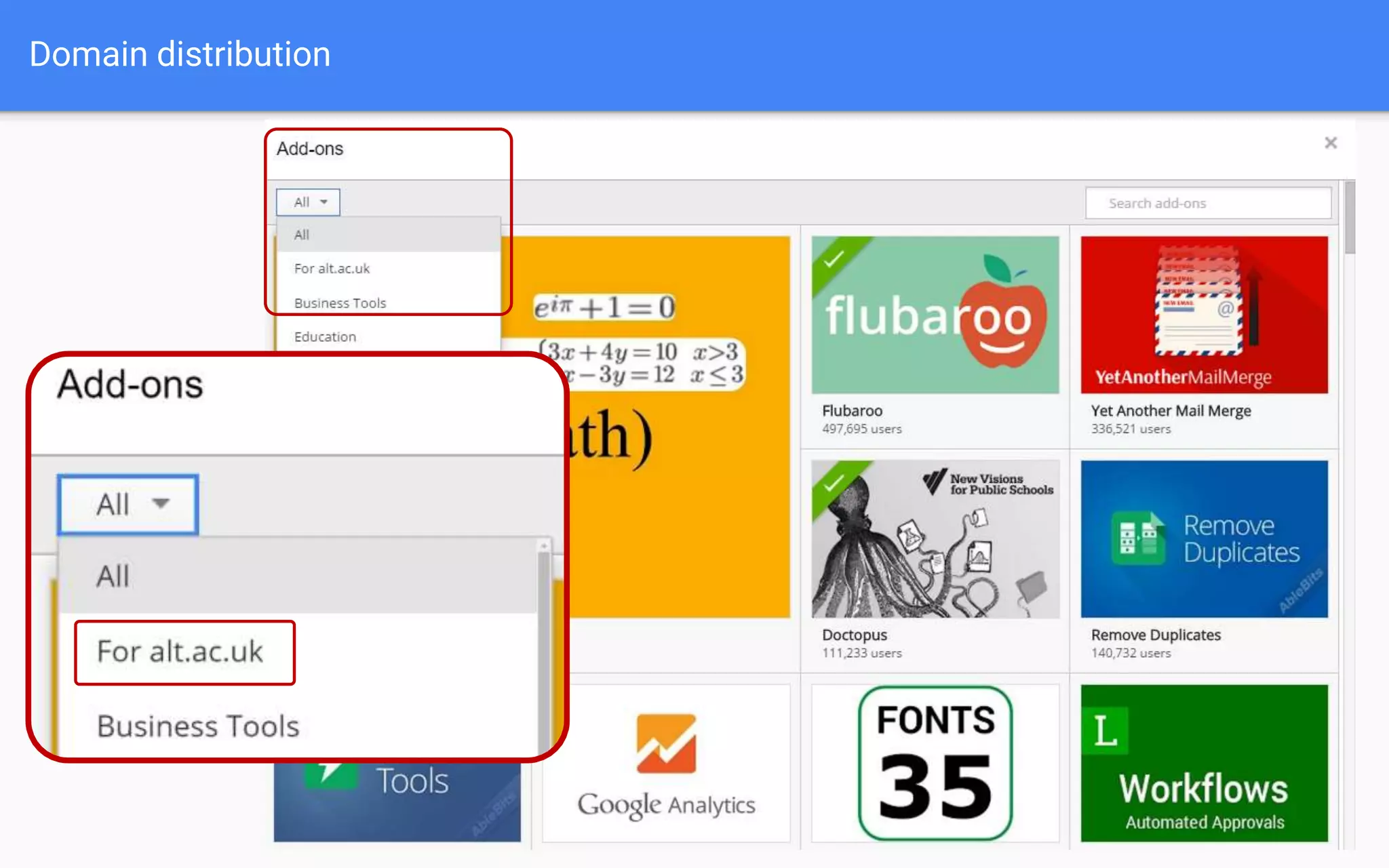Viewport: 1389px width, 868px height.
Task: Click the 140,732 users text
Action: 1131,654
